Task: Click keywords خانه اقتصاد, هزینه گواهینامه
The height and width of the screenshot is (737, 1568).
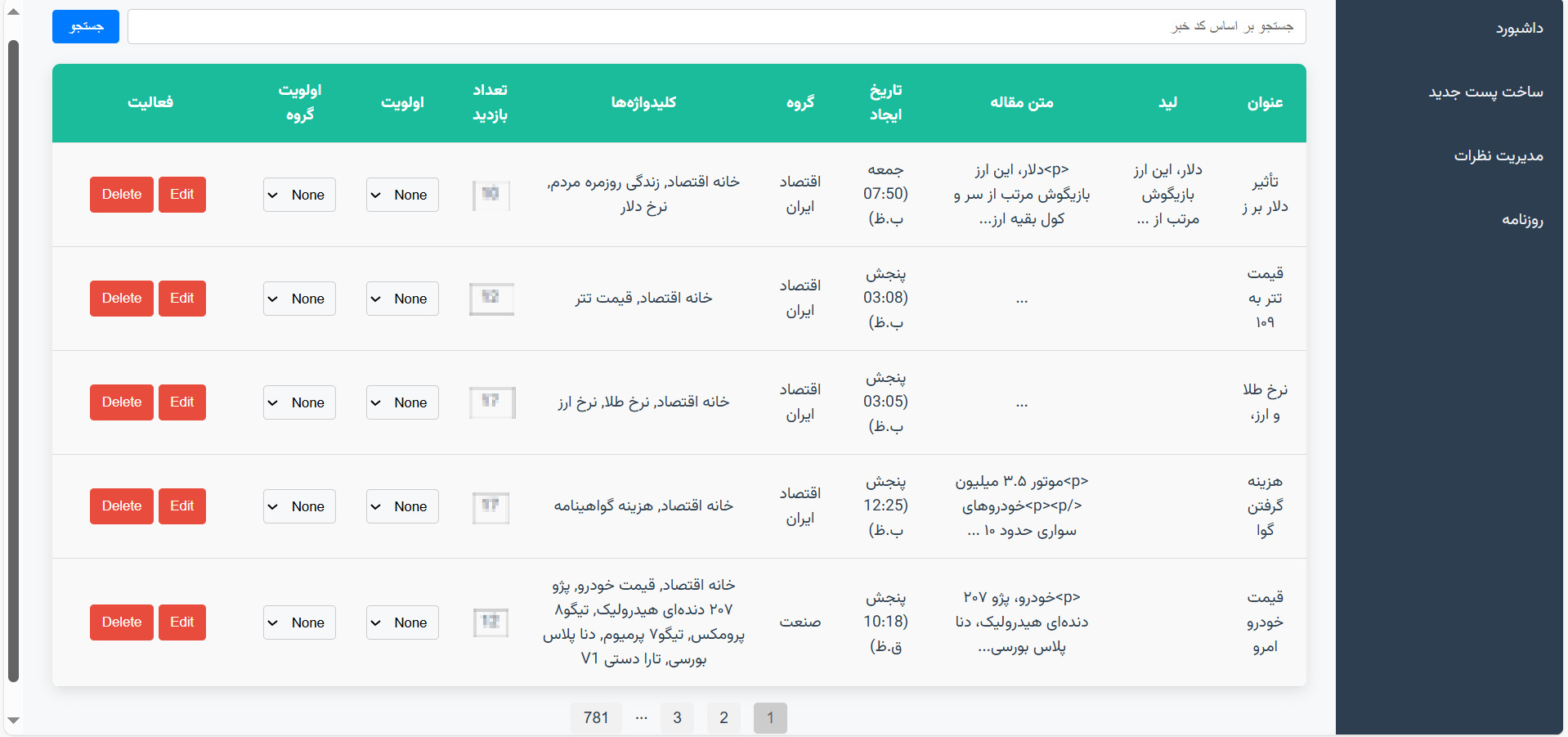Action: 643,506
